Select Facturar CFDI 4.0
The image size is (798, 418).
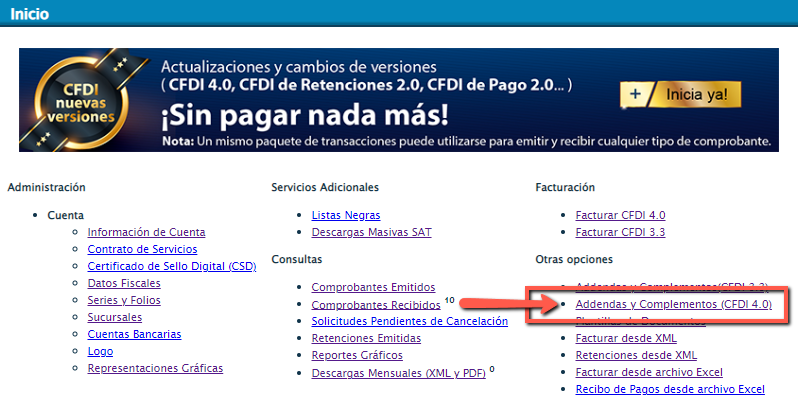pos(620,215)
